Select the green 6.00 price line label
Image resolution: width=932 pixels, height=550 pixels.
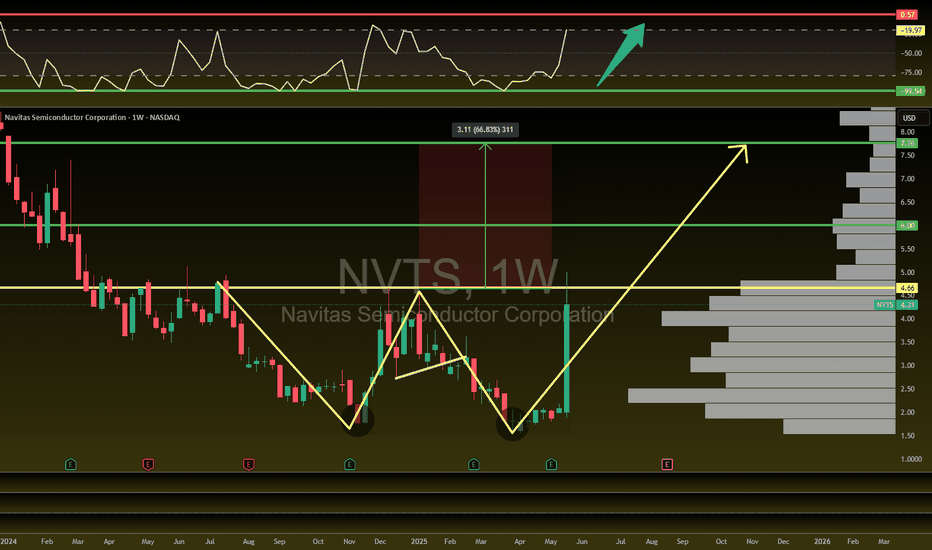tap(907, 225)
